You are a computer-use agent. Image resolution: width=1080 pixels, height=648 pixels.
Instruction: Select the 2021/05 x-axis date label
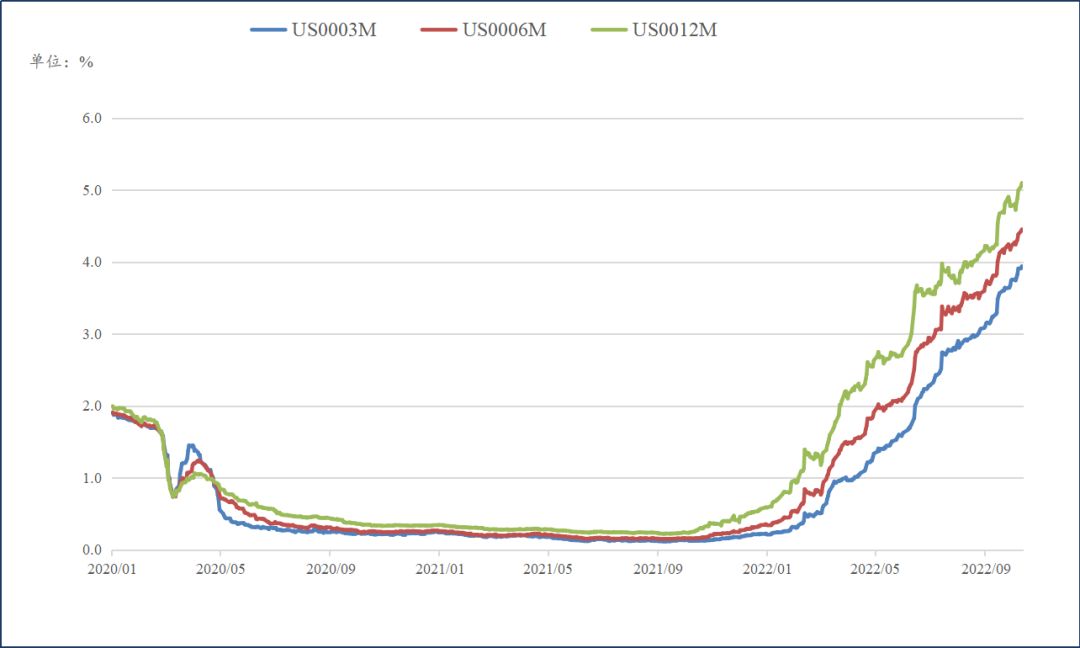548,569
